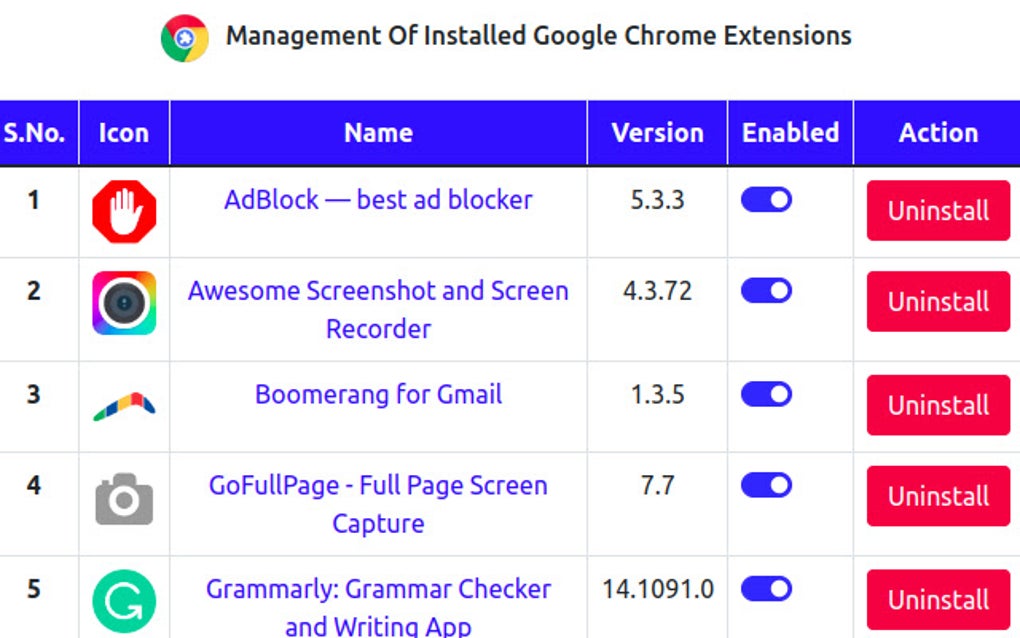This screenshot has height=638, width=1020.
Task: Disable Boomerang for Gmail
Action: click(x=766, y=394)
